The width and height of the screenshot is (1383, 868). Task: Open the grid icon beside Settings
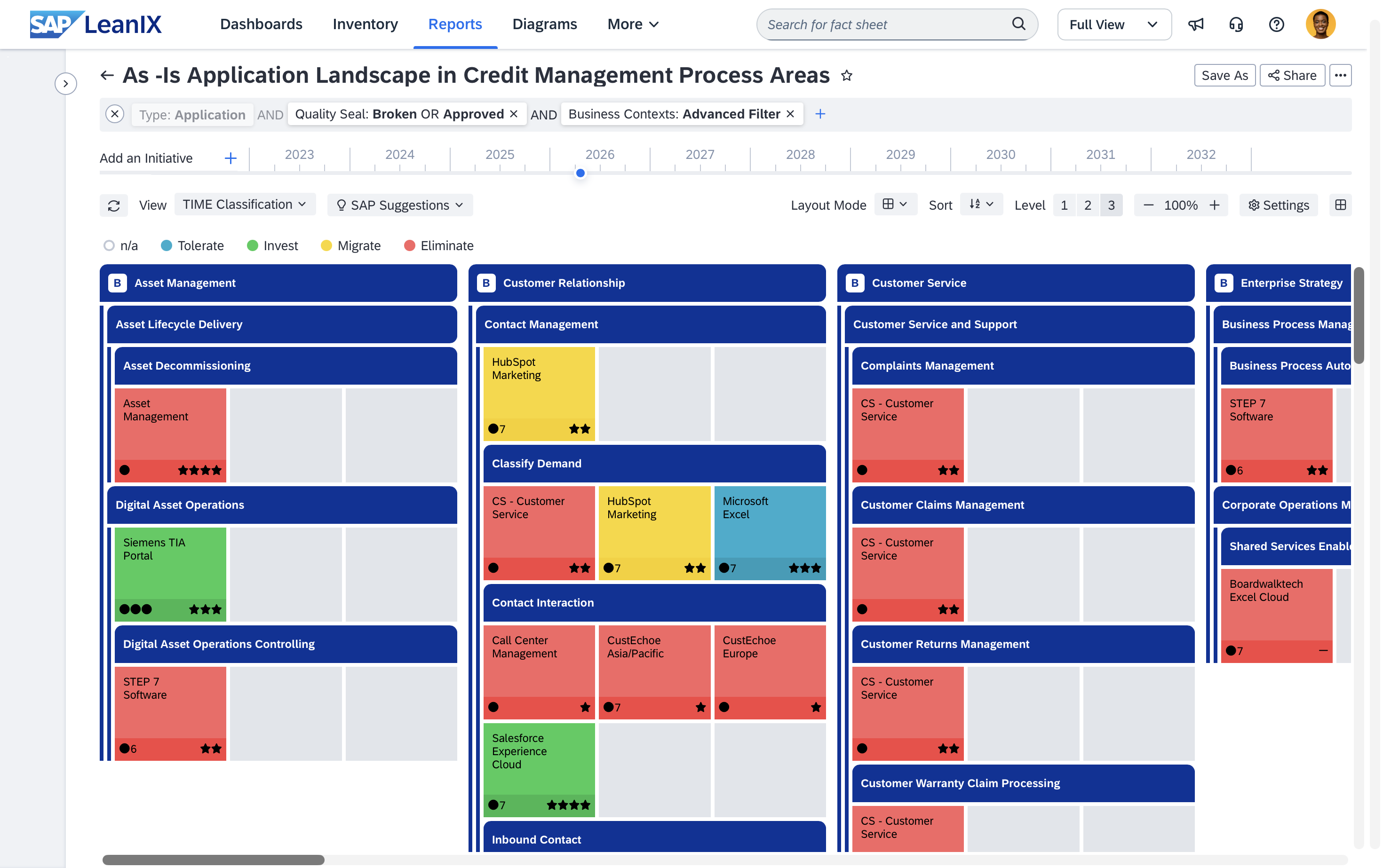[x=1341, y=205]
